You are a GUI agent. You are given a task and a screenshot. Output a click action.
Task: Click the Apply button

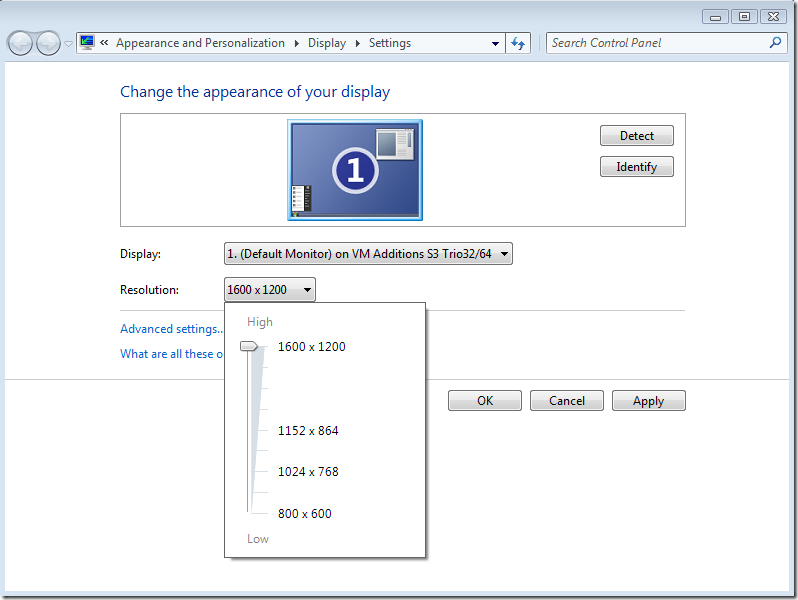point(649,401)
